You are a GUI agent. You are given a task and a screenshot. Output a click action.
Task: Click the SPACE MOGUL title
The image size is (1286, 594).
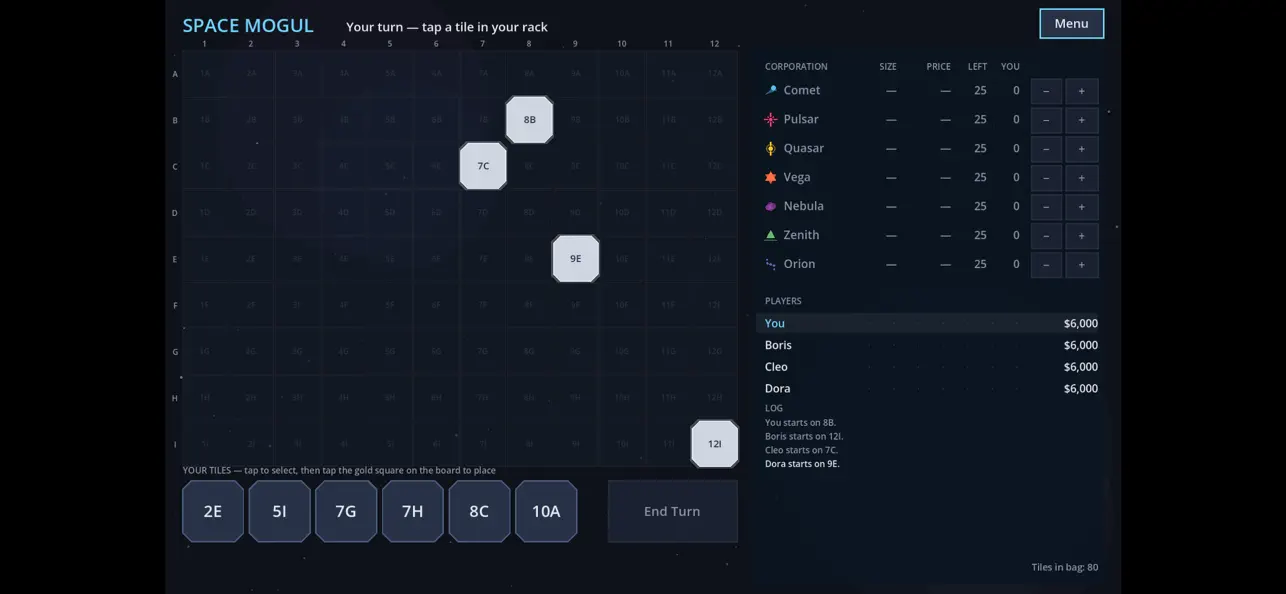click(x=248, y=26)
